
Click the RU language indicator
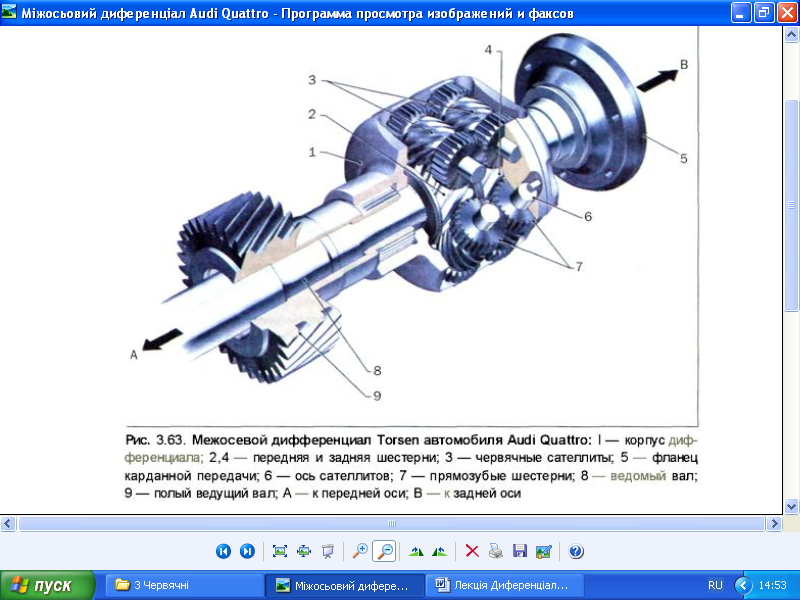click(715, 585)
